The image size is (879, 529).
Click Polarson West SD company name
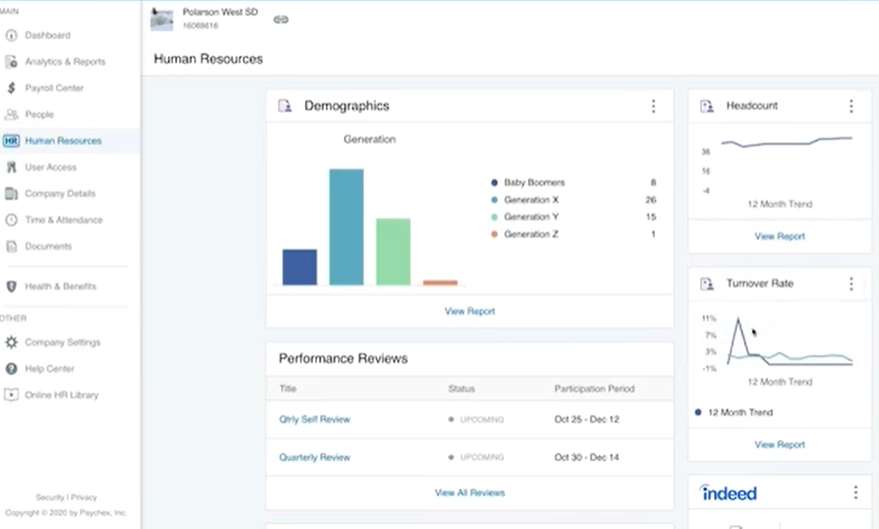pos(220,12)
